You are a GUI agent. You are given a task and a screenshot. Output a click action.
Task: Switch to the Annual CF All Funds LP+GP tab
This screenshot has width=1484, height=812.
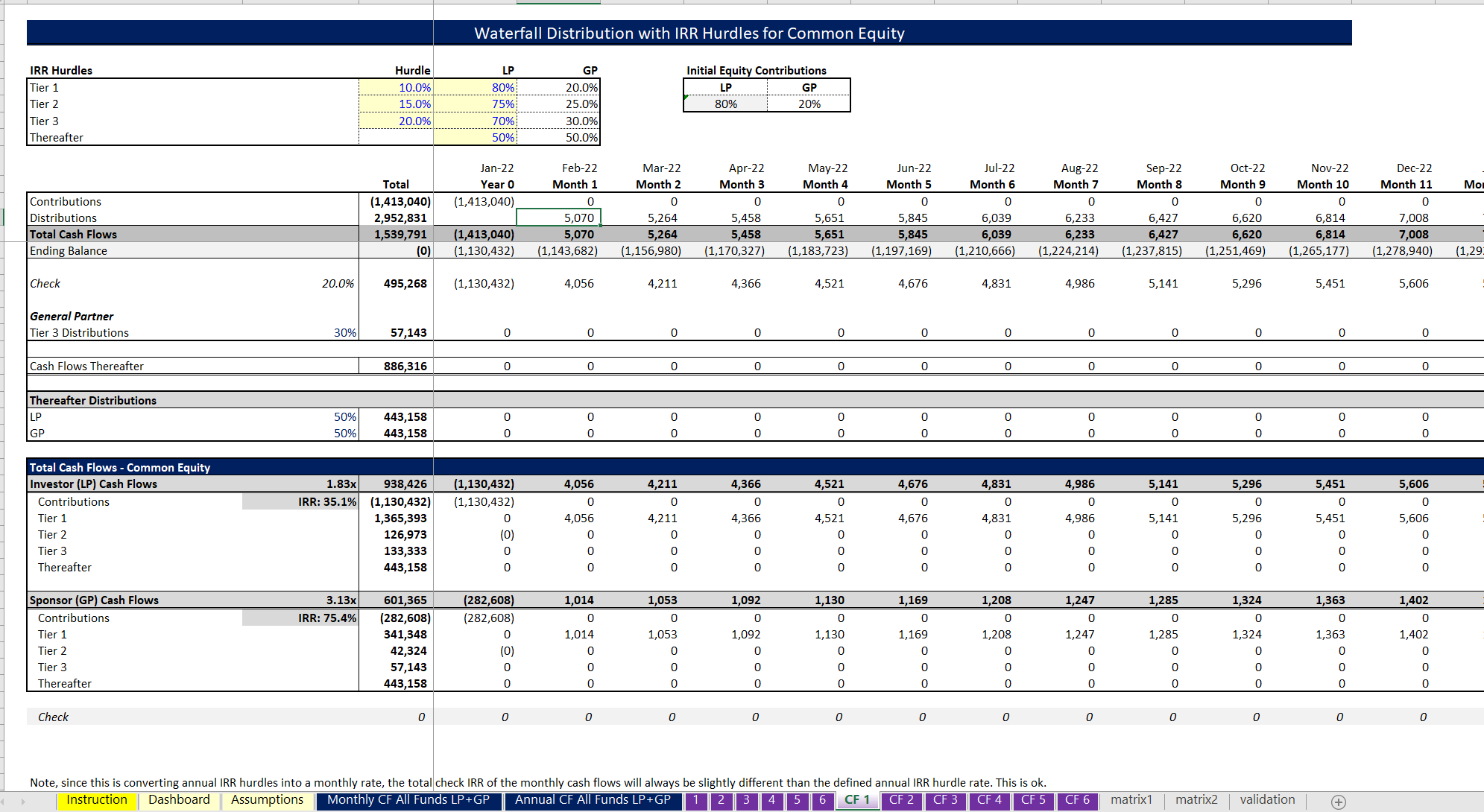click(593, 800)
